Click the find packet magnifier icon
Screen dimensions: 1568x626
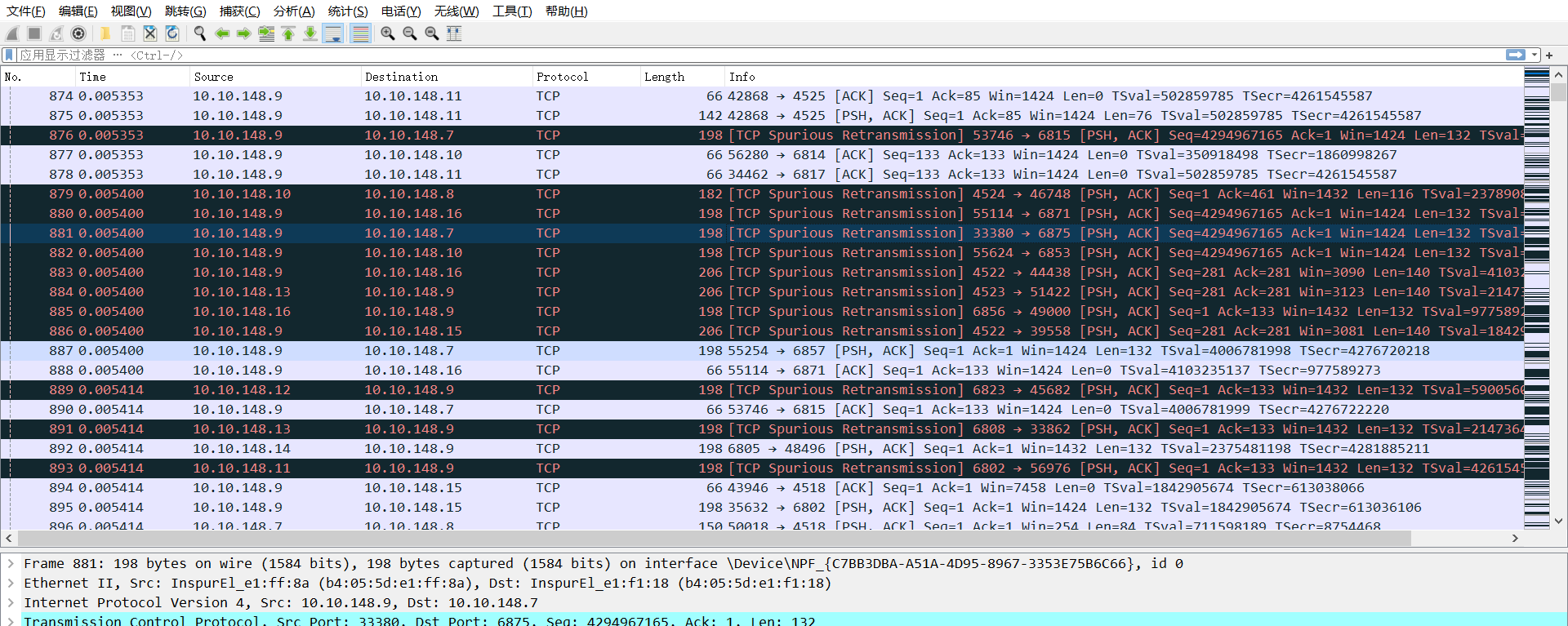(x=199, y=33)
